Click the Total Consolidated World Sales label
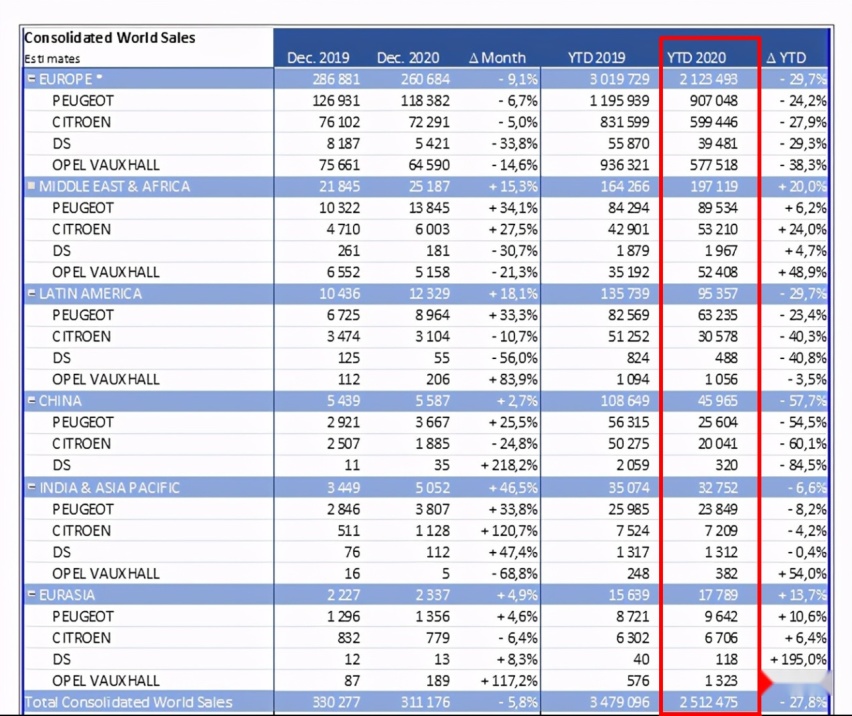Viewport: 852px width, 716px height. [x=129, y=702]
